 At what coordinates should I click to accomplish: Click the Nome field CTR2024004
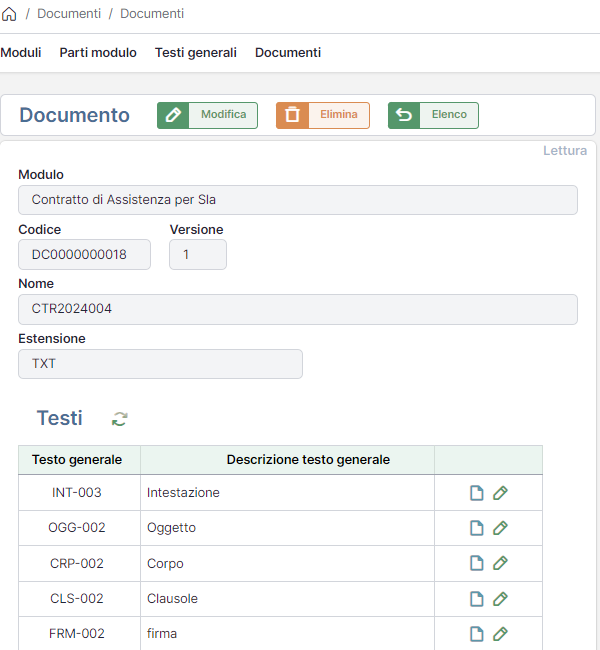[x=298, y=309]
